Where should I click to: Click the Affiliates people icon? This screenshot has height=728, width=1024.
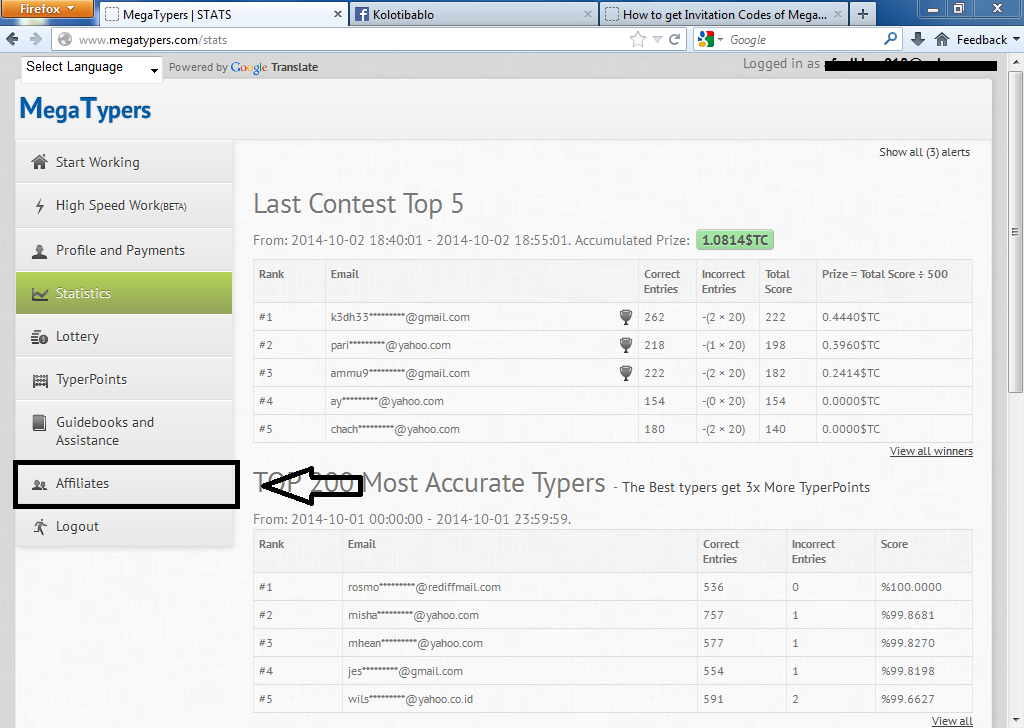click(39, 484)
